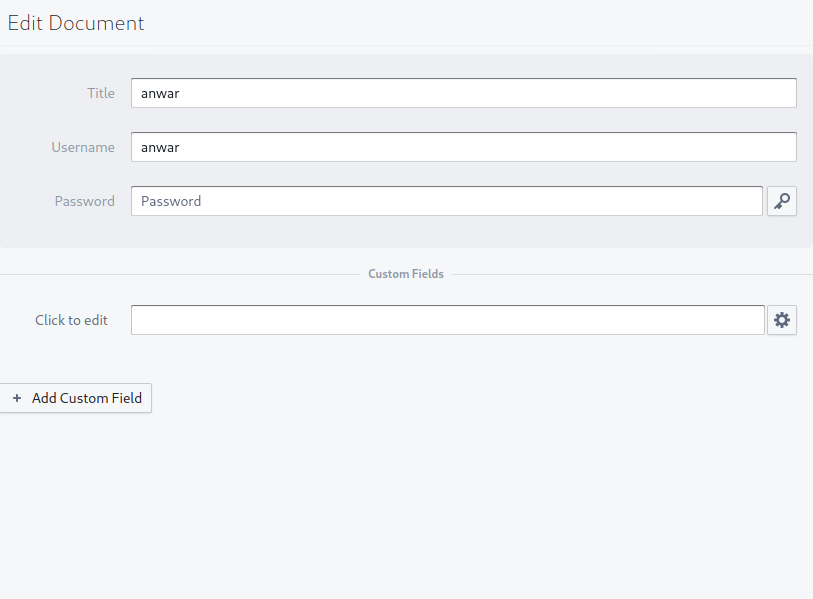Click the Edit Document page heading
This screenshot has height=599, width=813.
point(75,22)
